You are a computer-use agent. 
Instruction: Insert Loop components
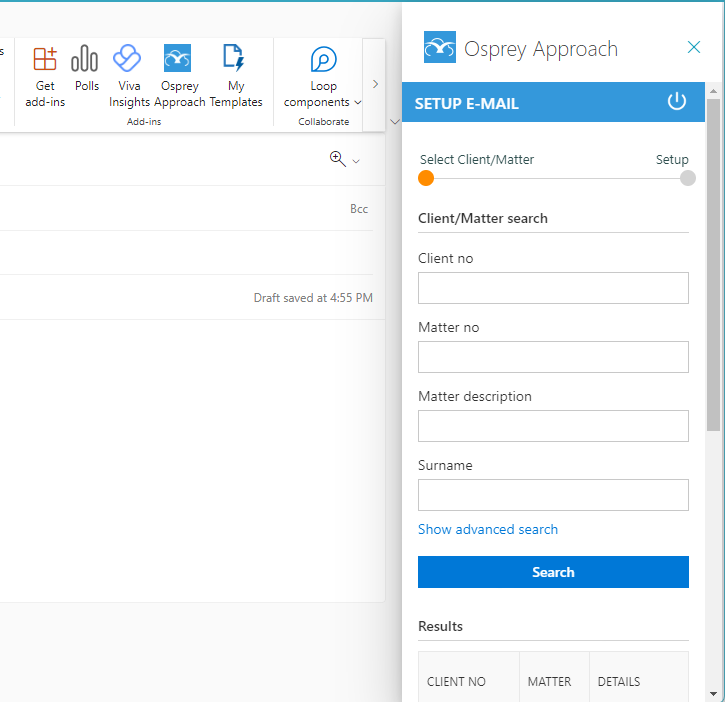pyautogui.click(x=323, y=77)
